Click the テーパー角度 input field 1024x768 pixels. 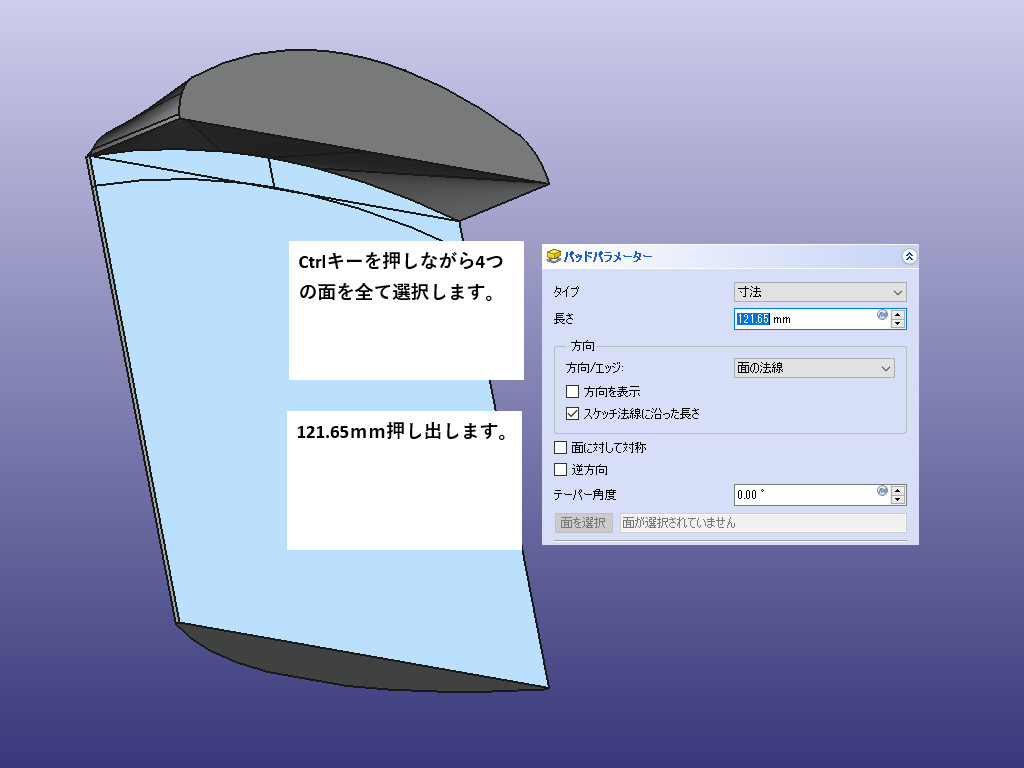pyautogui.click(x=805, y=495)
